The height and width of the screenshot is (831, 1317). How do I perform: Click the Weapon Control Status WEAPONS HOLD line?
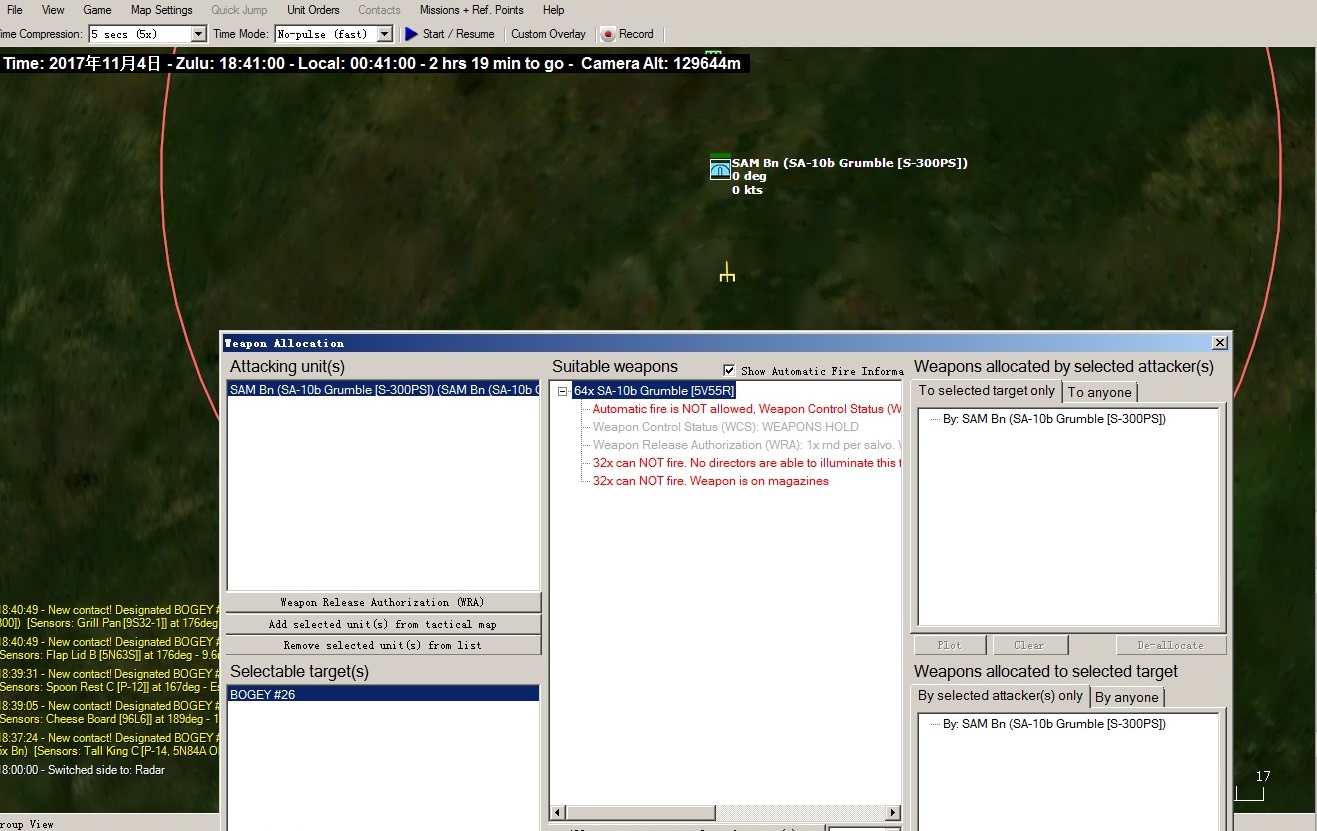coord(725,427)
